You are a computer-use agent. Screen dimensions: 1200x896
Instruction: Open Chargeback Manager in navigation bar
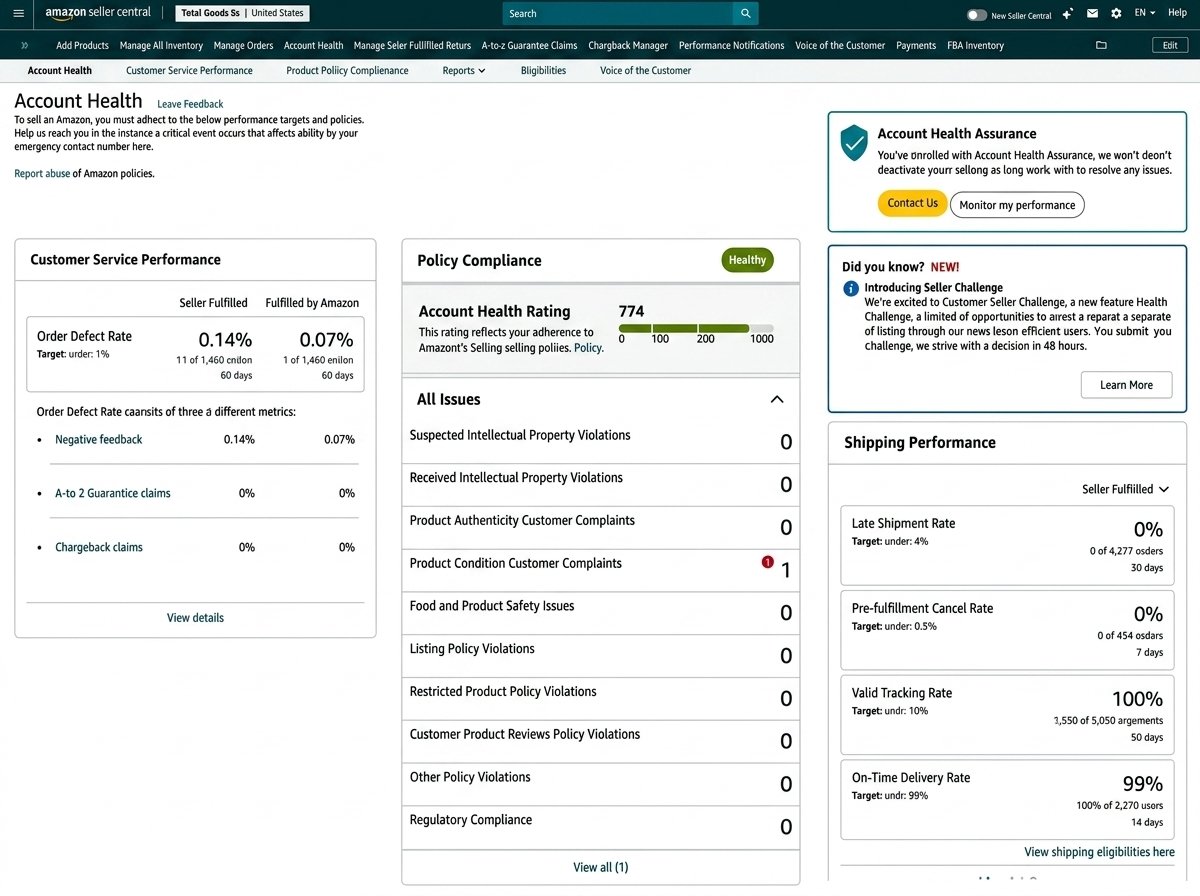[x=628, y=45]
